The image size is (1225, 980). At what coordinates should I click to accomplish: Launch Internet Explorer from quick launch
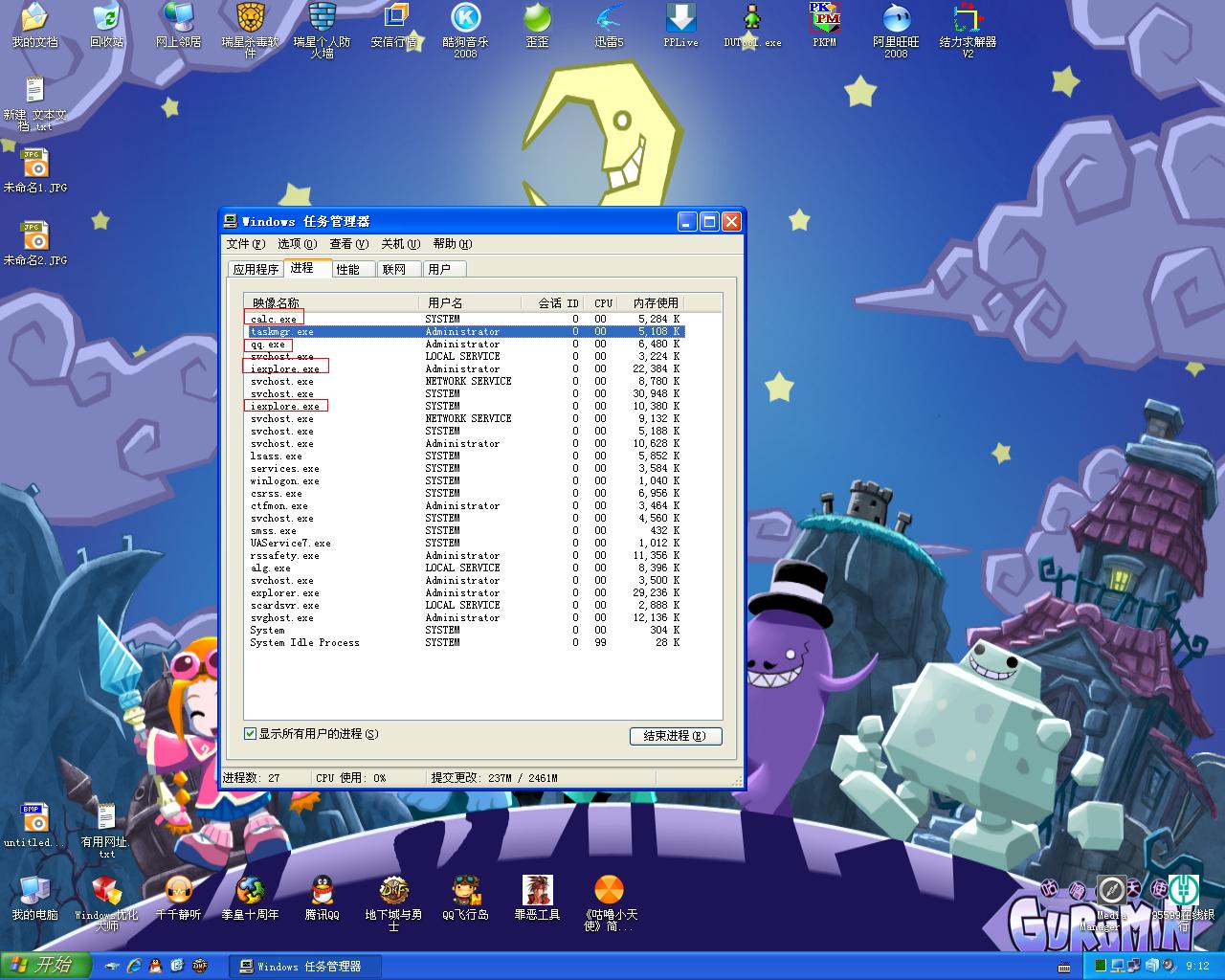135,966
